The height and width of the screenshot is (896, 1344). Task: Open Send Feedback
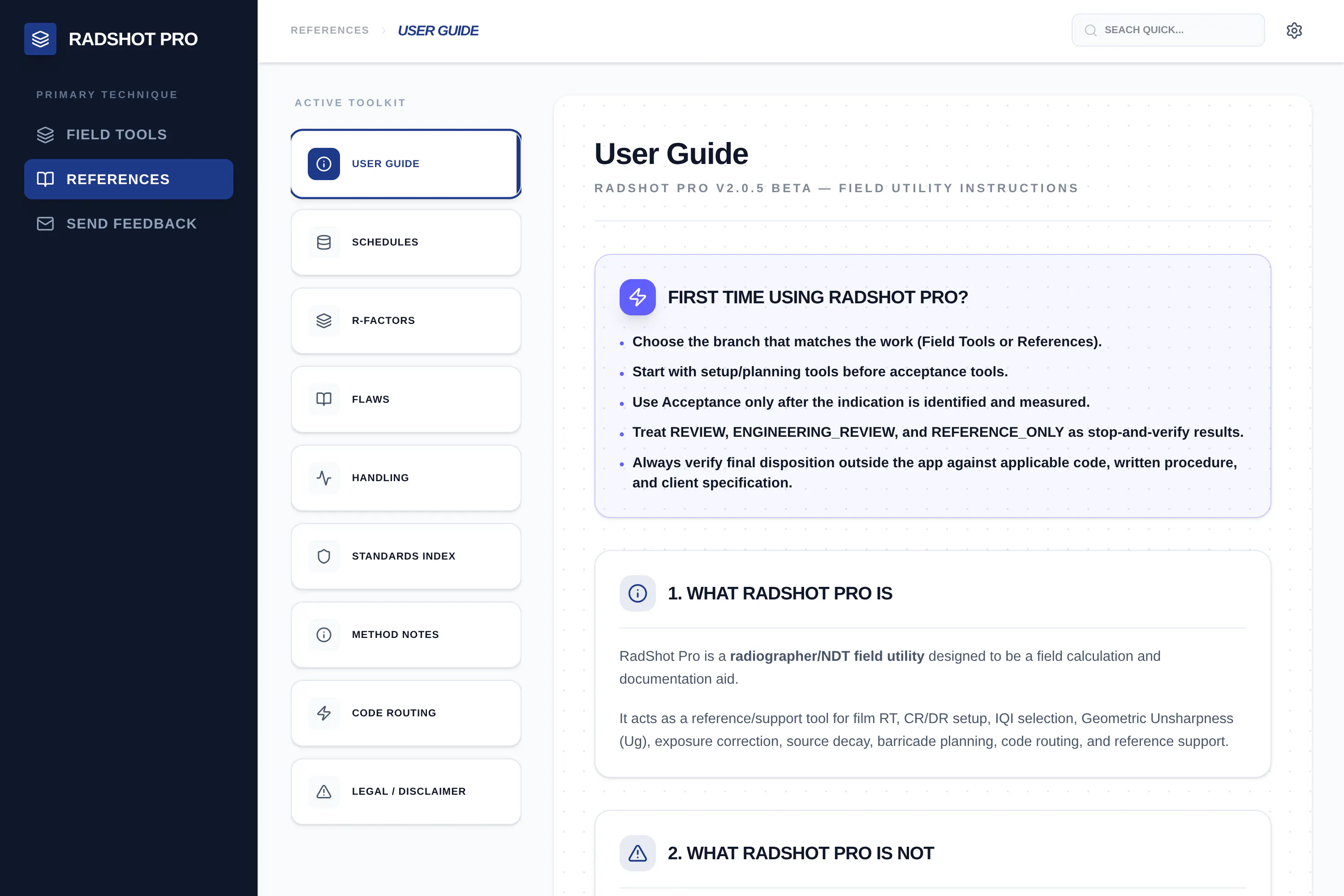pyautogui.click(x=129, y=224)
